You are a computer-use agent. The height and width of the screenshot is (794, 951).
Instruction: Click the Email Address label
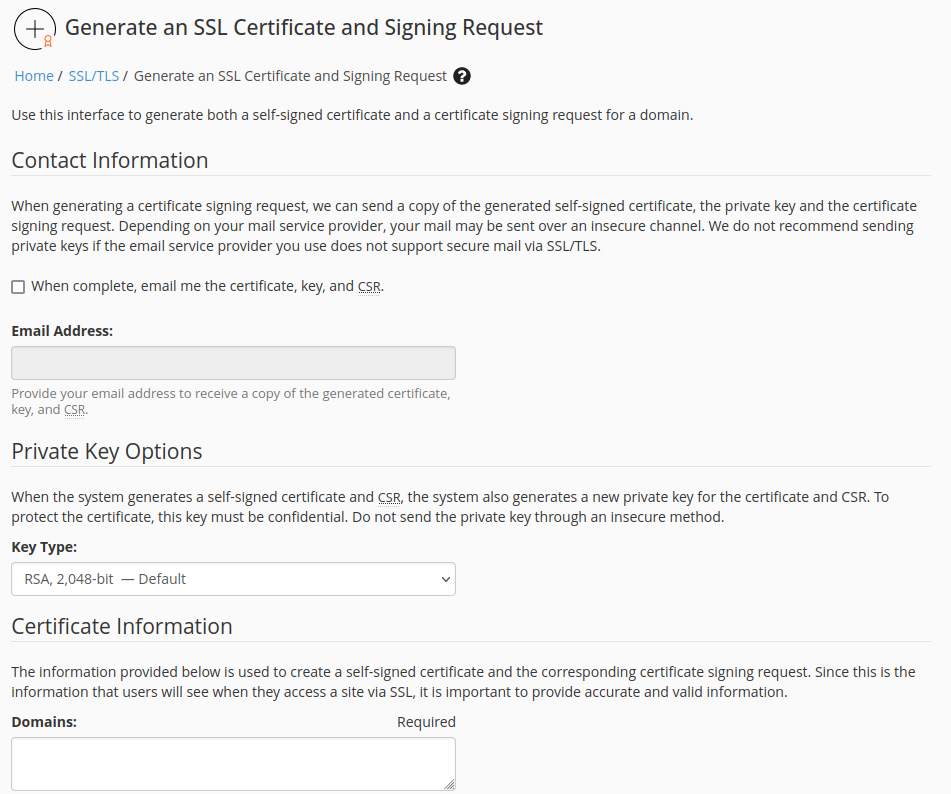62,330
